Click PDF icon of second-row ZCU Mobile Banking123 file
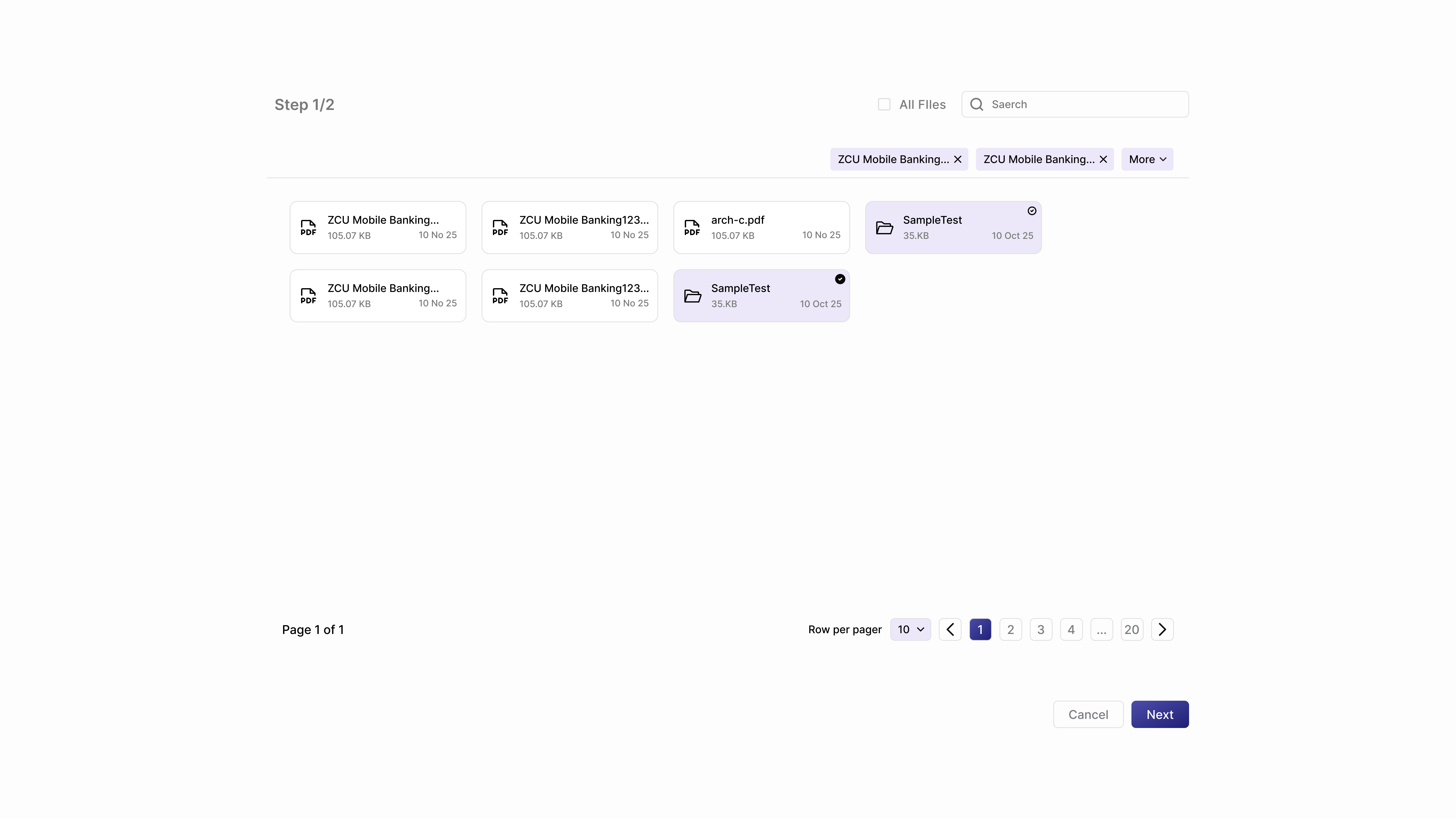This screenshot has width=1456, height=819. (x=500, y=296)
